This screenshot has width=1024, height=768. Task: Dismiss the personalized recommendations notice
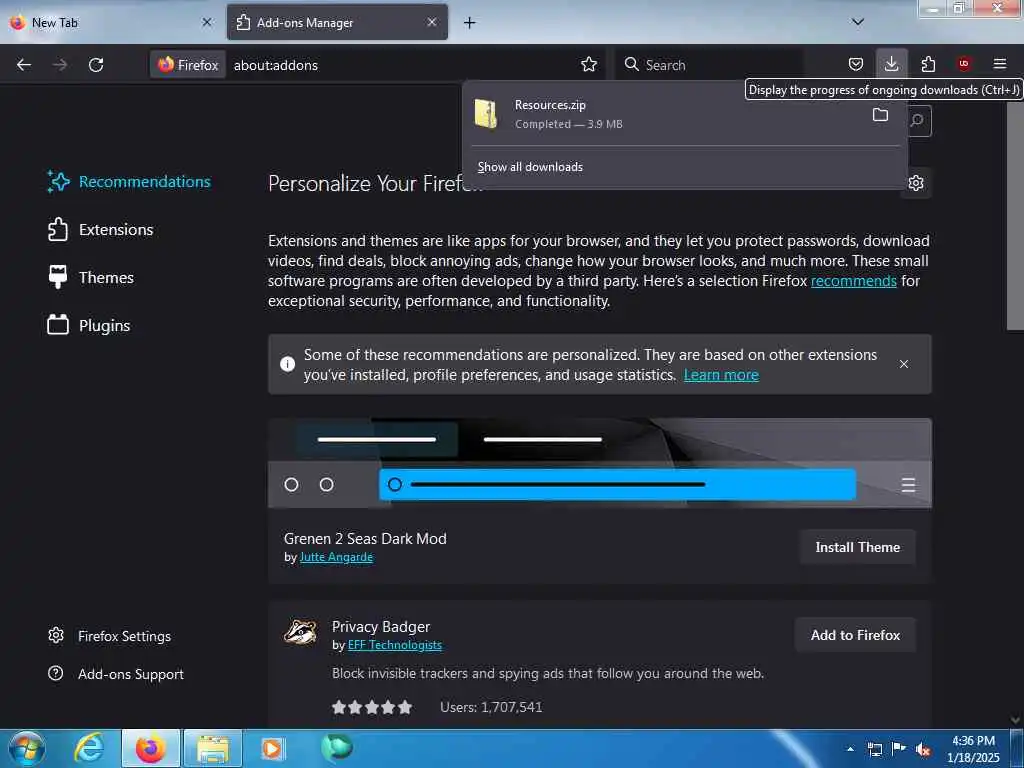tap(903, 364)
